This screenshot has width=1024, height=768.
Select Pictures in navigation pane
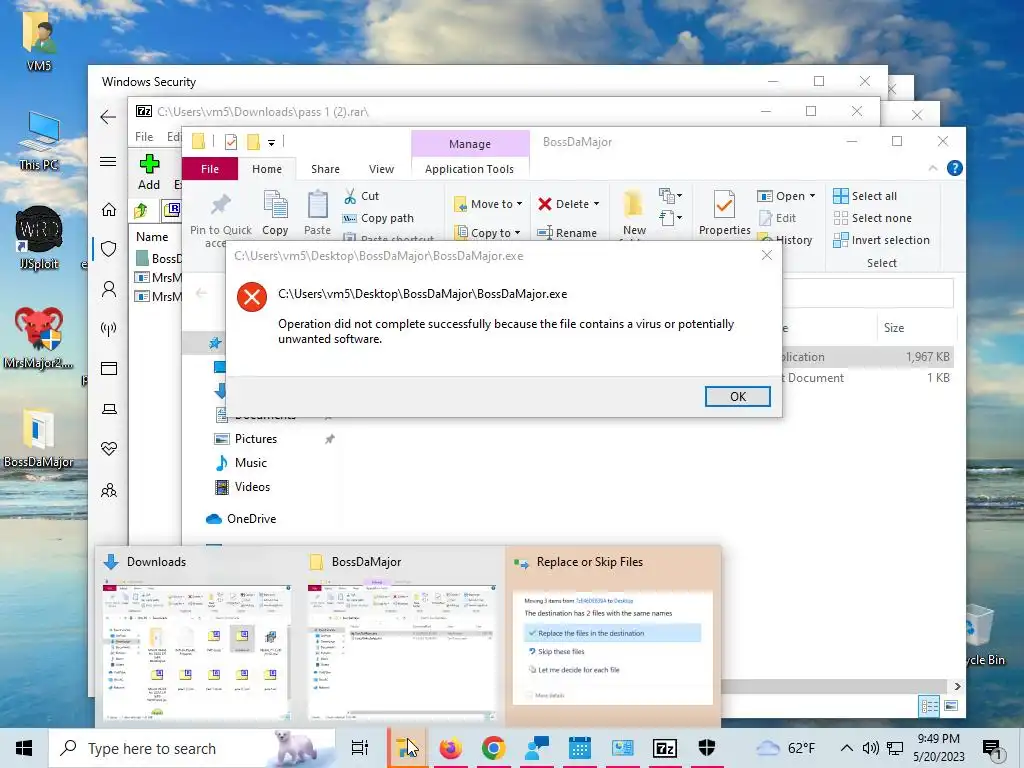click(x=255, y=439)
